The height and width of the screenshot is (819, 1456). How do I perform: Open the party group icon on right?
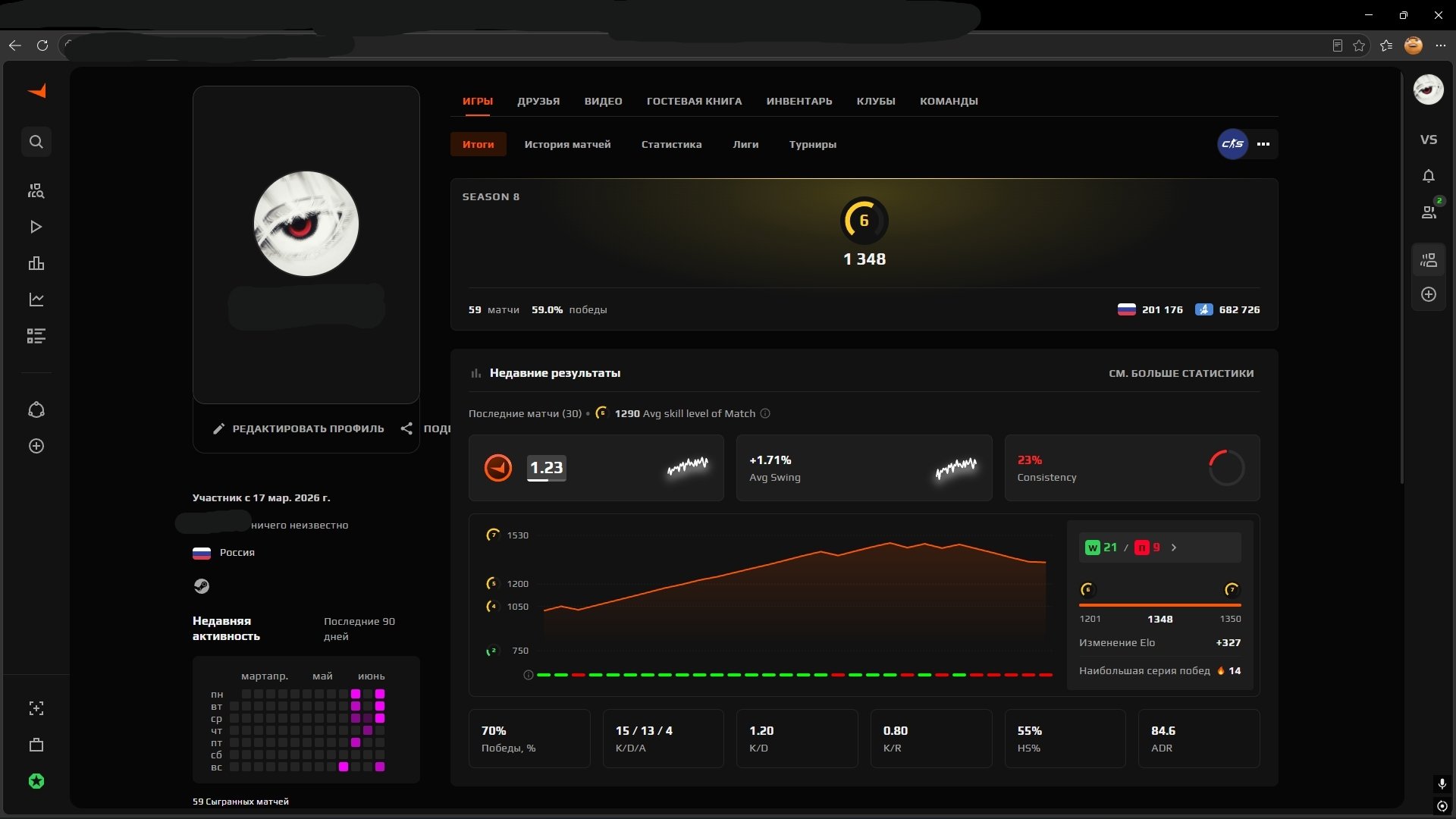tap(1429, 260)
